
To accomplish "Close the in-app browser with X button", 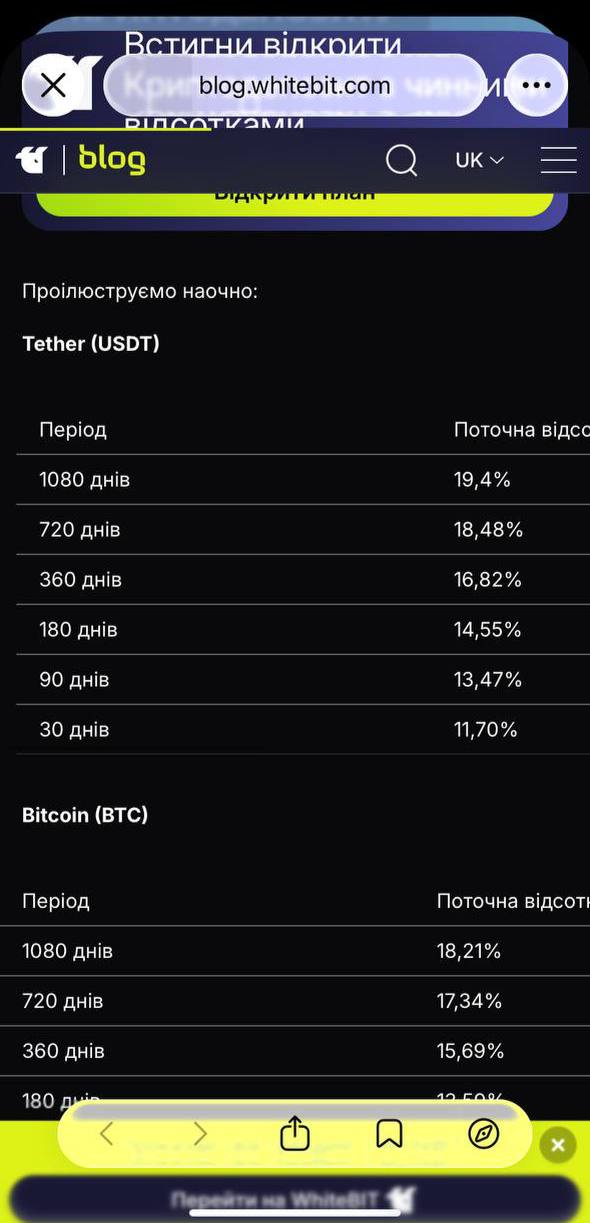I will [x=53, y=85].
